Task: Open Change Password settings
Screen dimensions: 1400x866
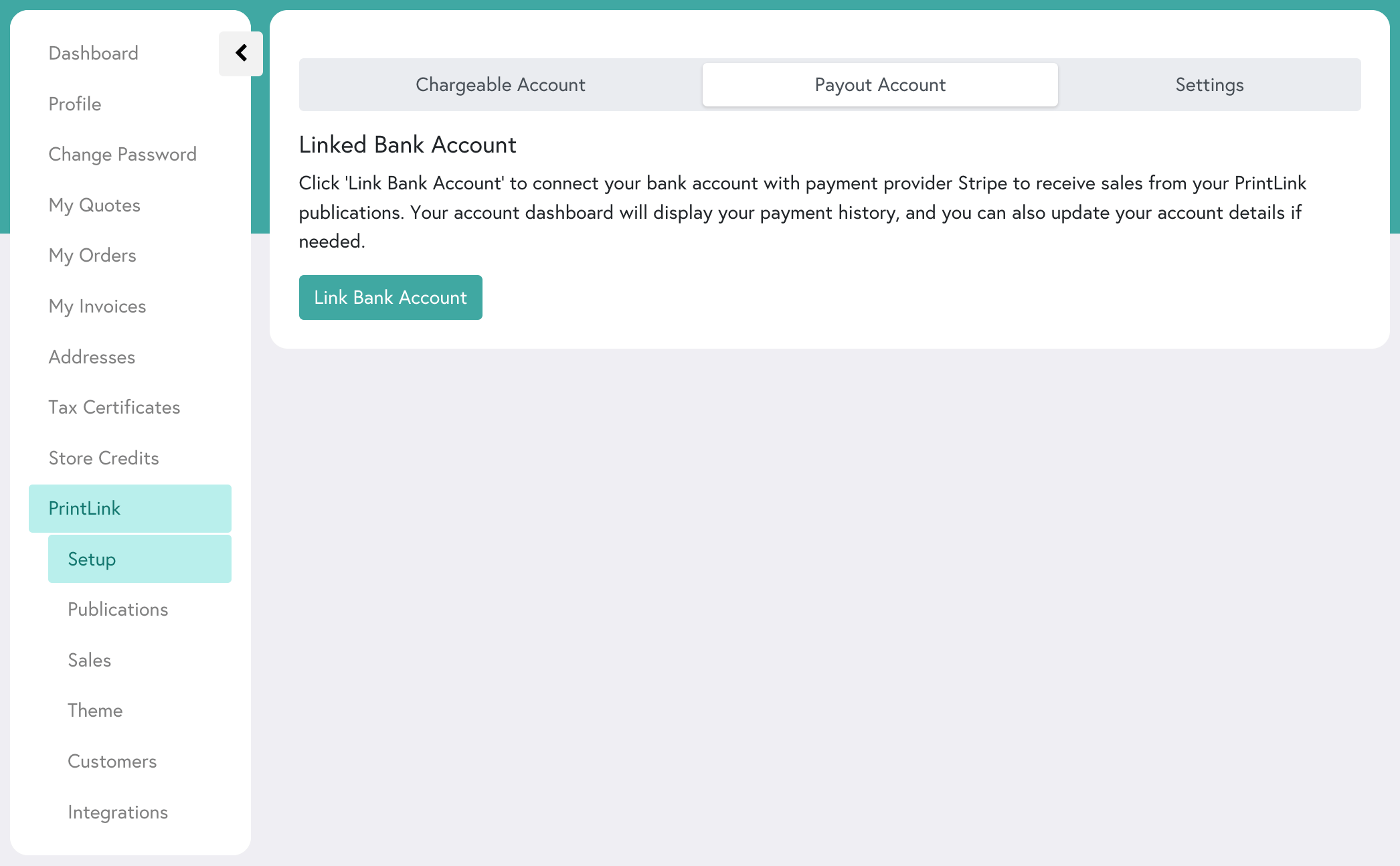Action: (122, 154)
